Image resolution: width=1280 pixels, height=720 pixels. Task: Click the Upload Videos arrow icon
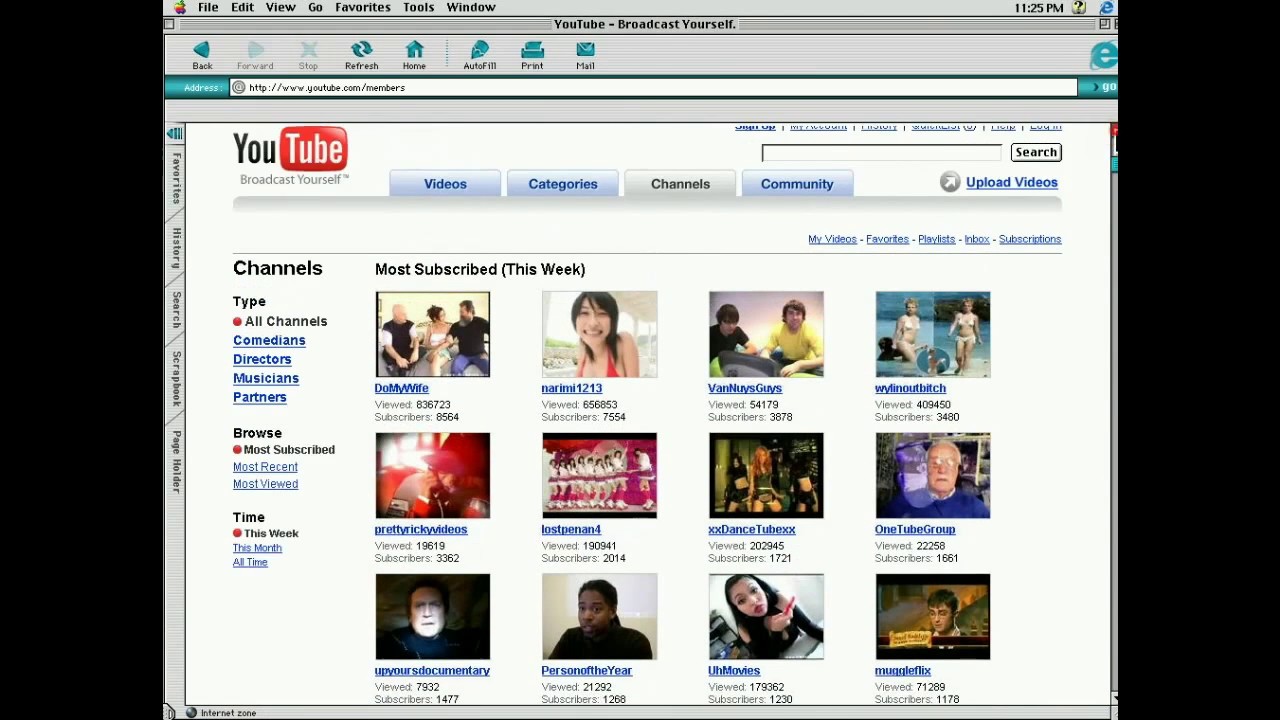tap(950, 182)
